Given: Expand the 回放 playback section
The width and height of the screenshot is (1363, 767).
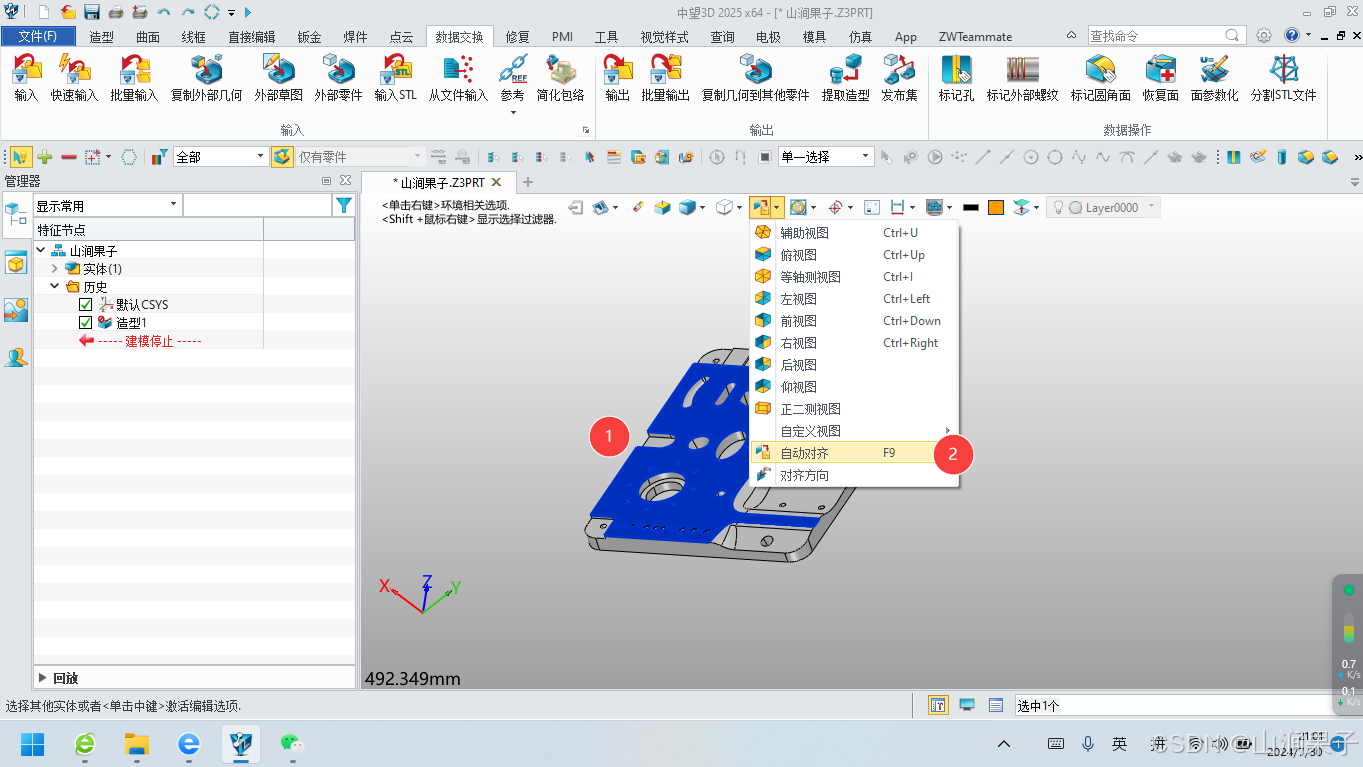Looking at the screenshot, I should [x=43, y=677].
